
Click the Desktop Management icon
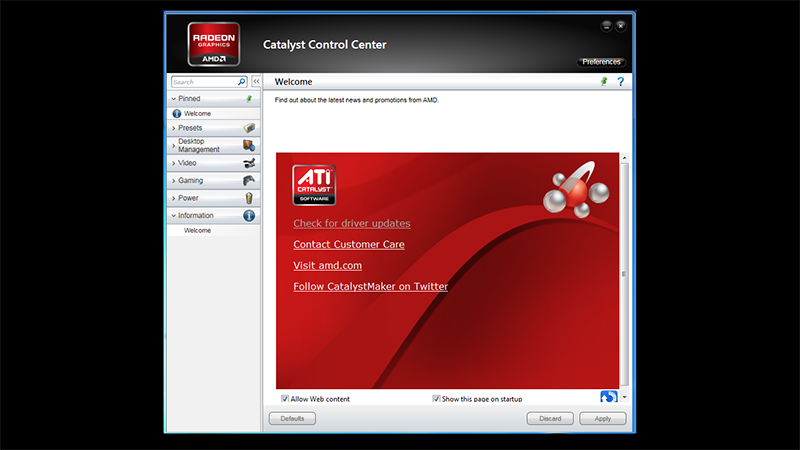[249, 145]
